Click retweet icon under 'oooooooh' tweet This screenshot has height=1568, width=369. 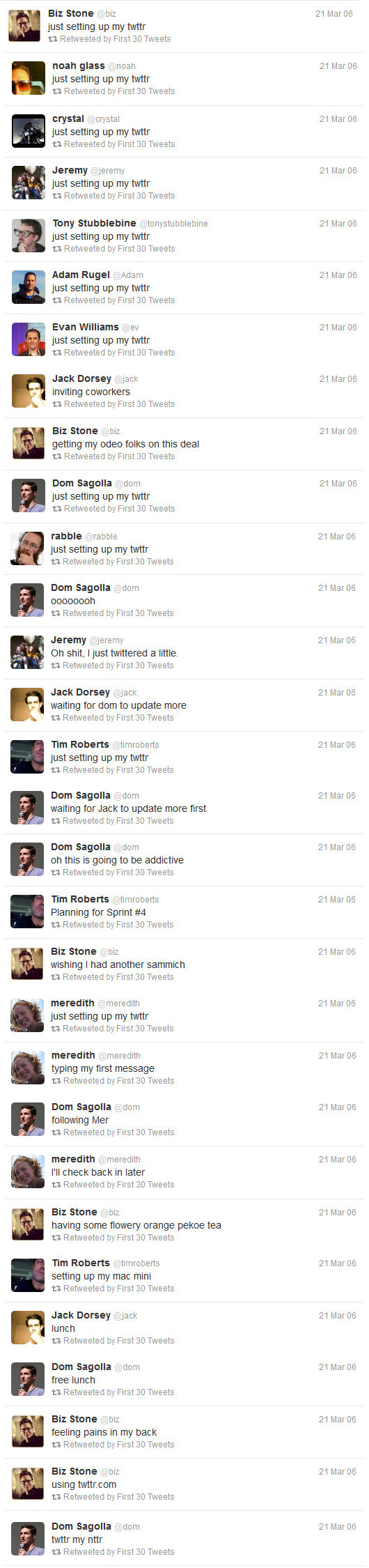coord(56,613)
